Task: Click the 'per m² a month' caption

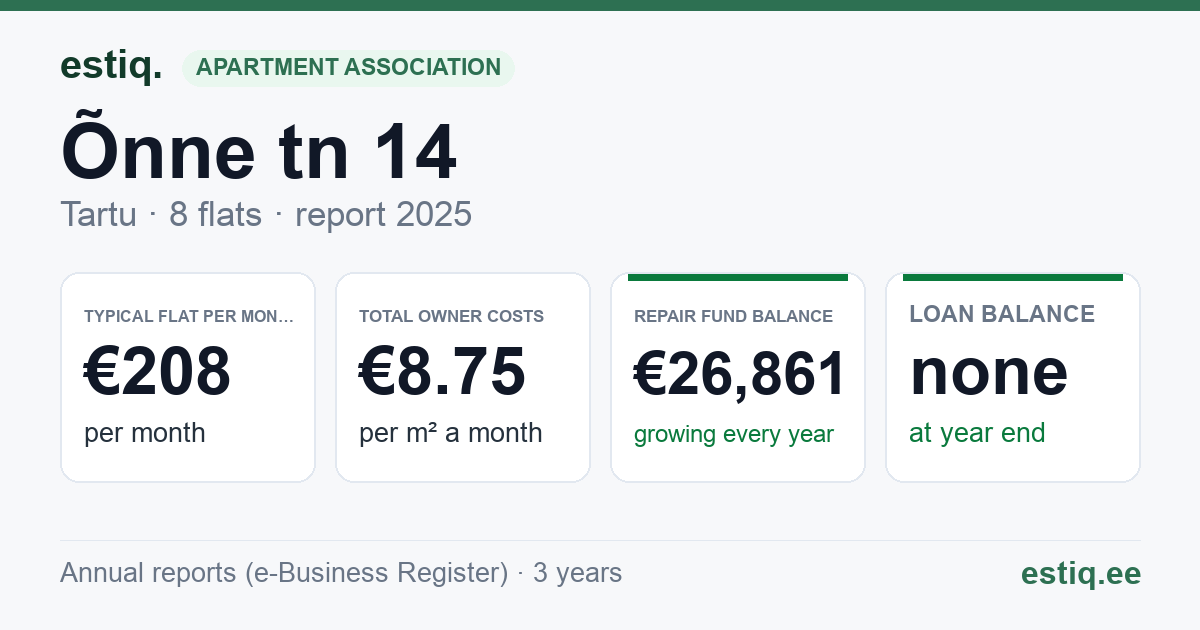Action: [451, 433]
